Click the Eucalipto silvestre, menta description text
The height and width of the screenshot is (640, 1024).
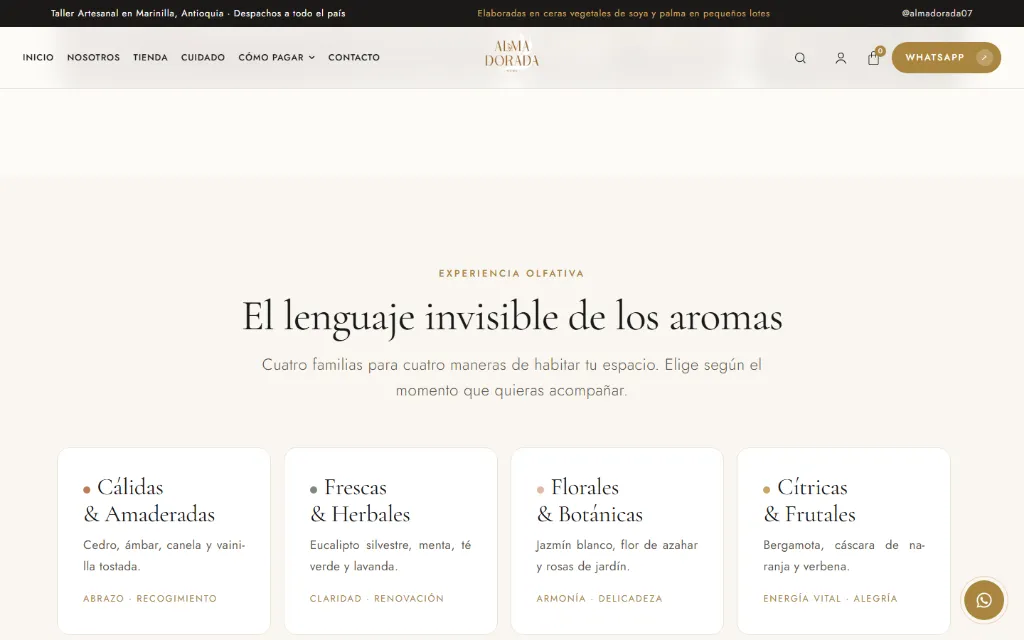(x=390, y=555)
